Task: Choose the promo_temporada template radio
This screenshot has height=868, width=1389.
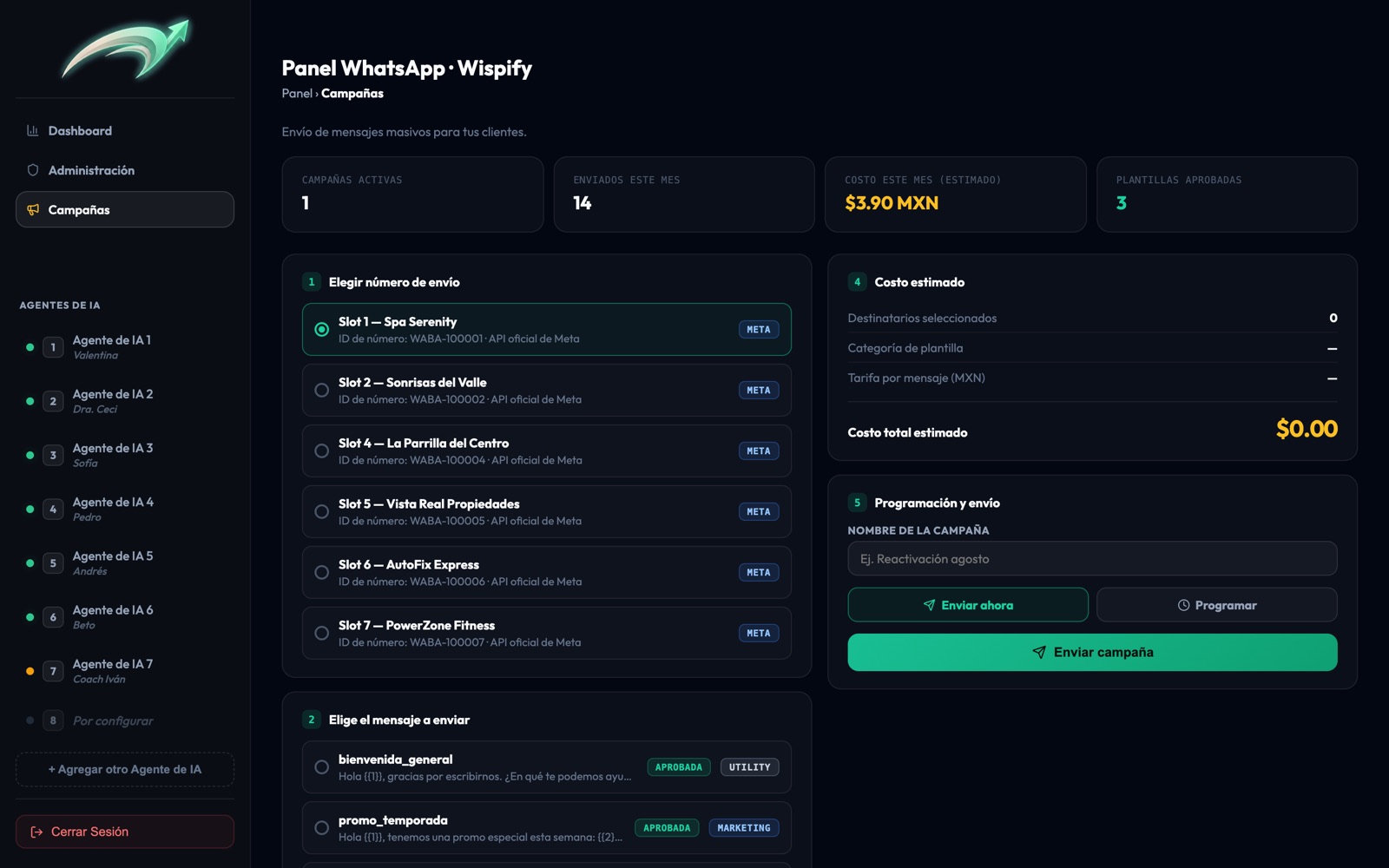Action: point(321,828)
